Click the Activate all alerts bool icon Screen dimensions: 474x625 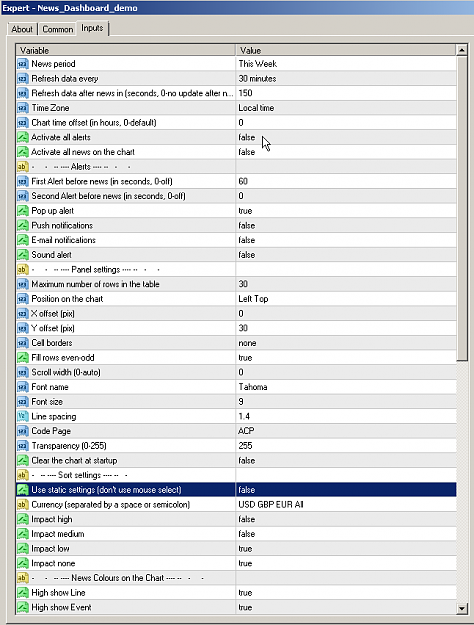(23, 137)
